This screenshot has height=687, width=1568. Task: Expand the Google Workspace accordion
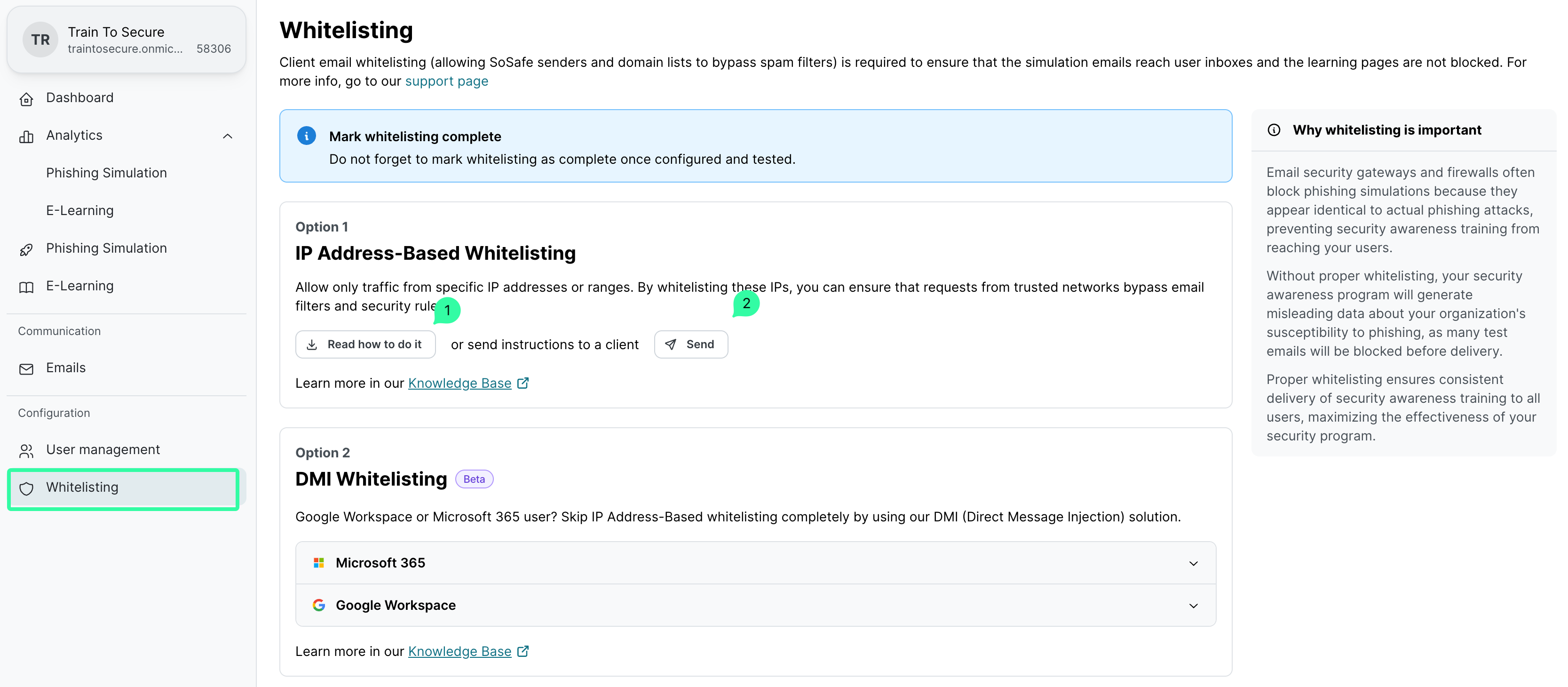click(1193, 606)
